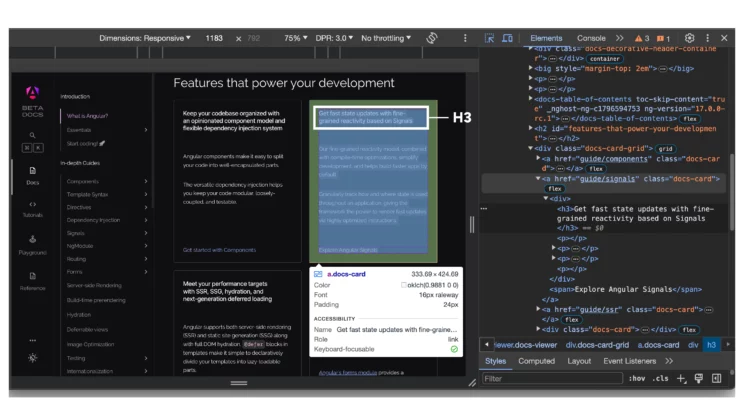Screen dimensions: 744x412
Task: Click the rotate viewport icon
Action: [x=431, y=38]
